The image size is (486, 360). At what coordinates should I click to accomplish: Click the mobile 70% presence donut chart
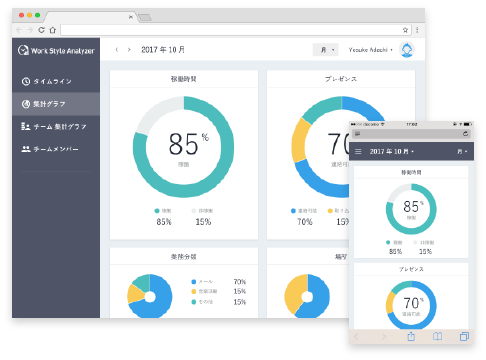(x=411, y=305)
